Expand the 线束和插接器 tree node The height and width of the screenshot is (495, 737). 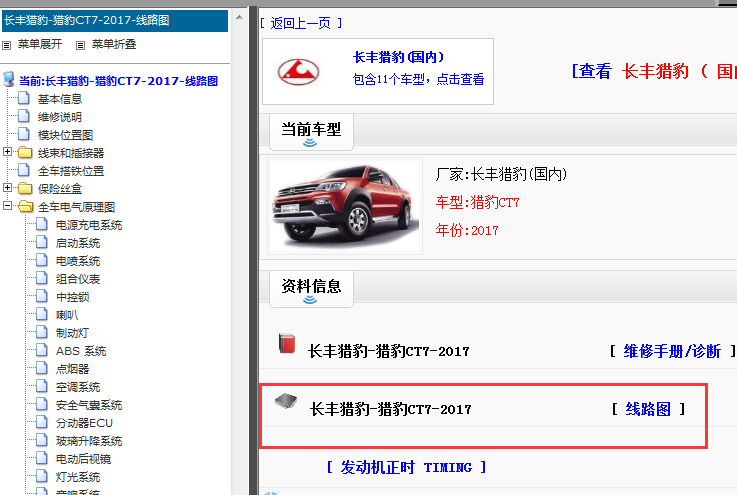[7, 151]
